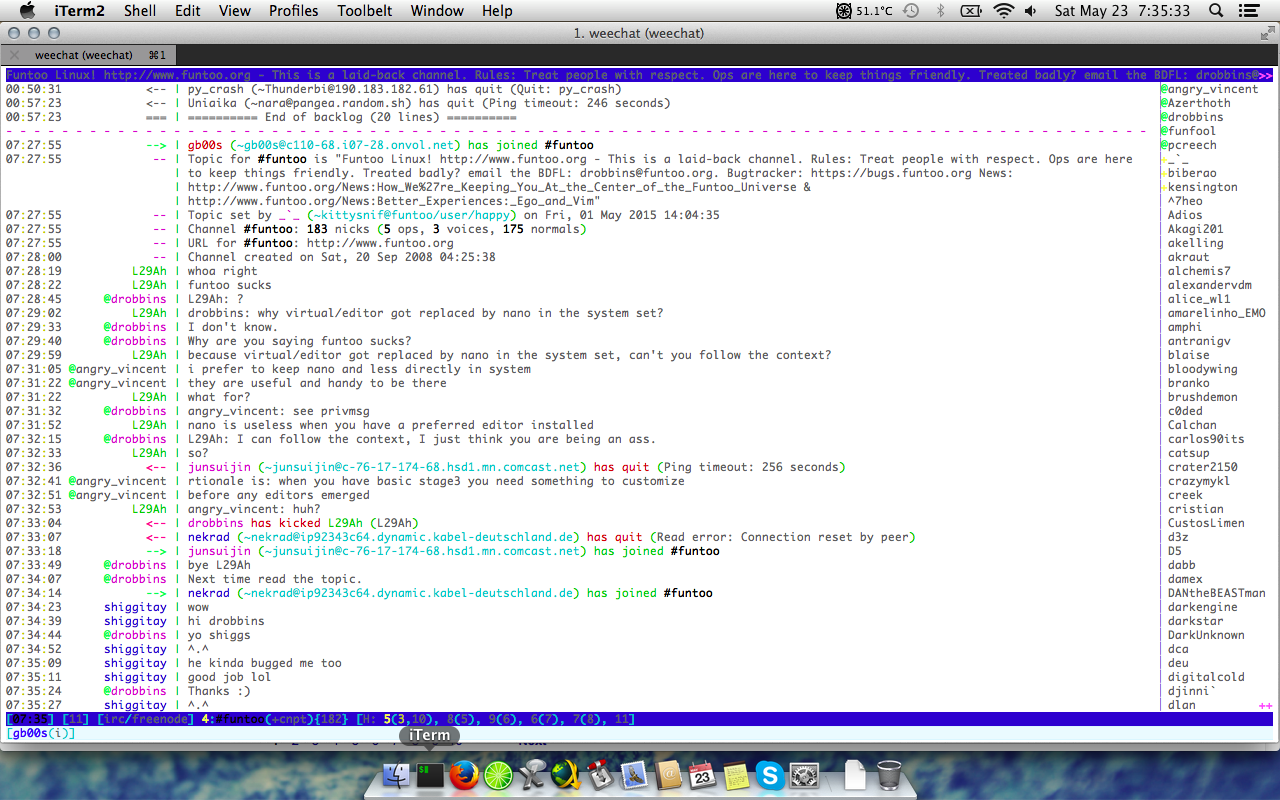Click @angry_vincent in the nick list
Viewport: 1280px width, 800px height.
pyautogui.click(x=1209, y=89)
